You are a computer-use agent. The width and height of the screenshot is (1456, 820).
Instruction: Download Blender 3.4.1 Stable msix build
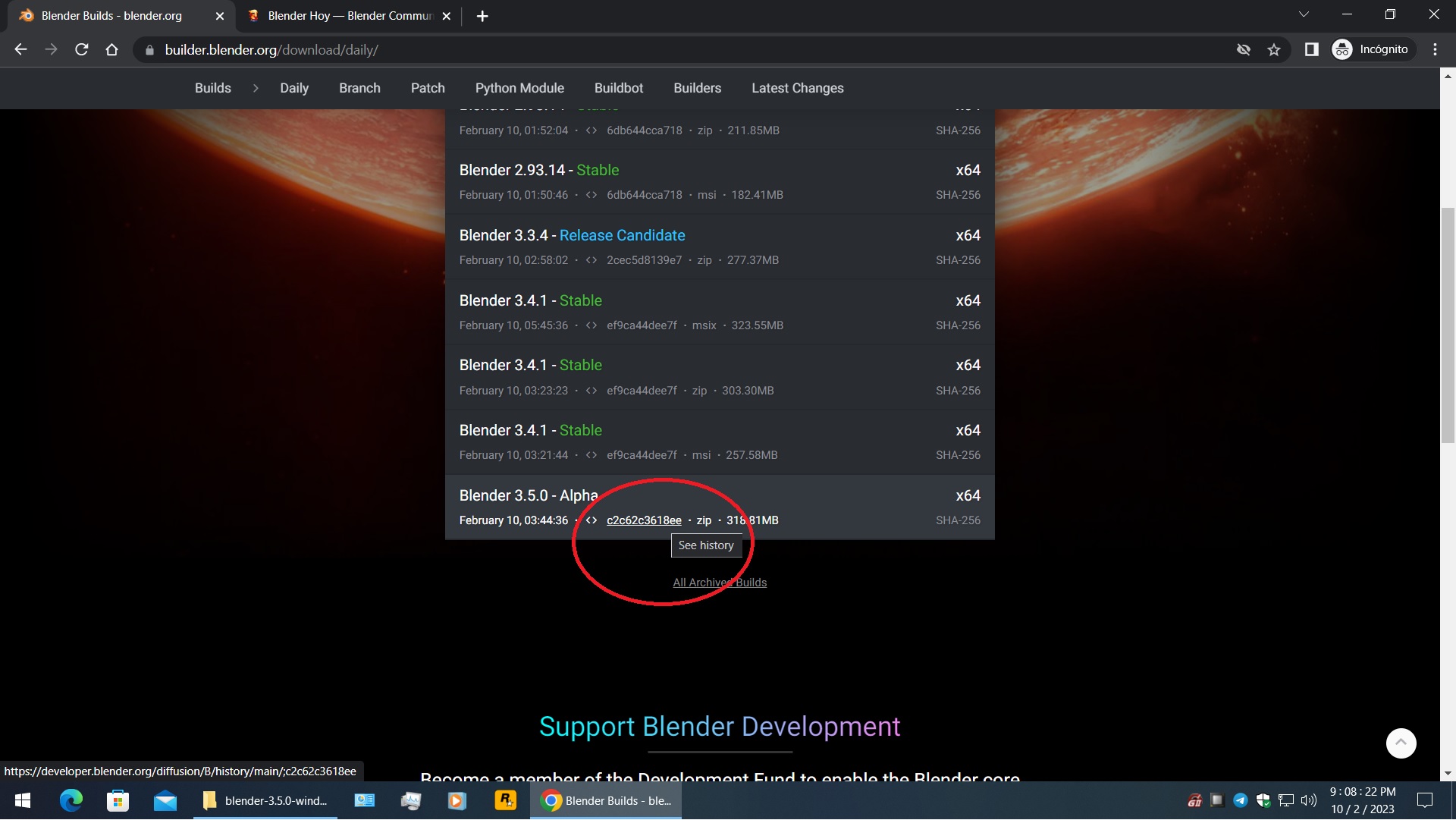530,300
